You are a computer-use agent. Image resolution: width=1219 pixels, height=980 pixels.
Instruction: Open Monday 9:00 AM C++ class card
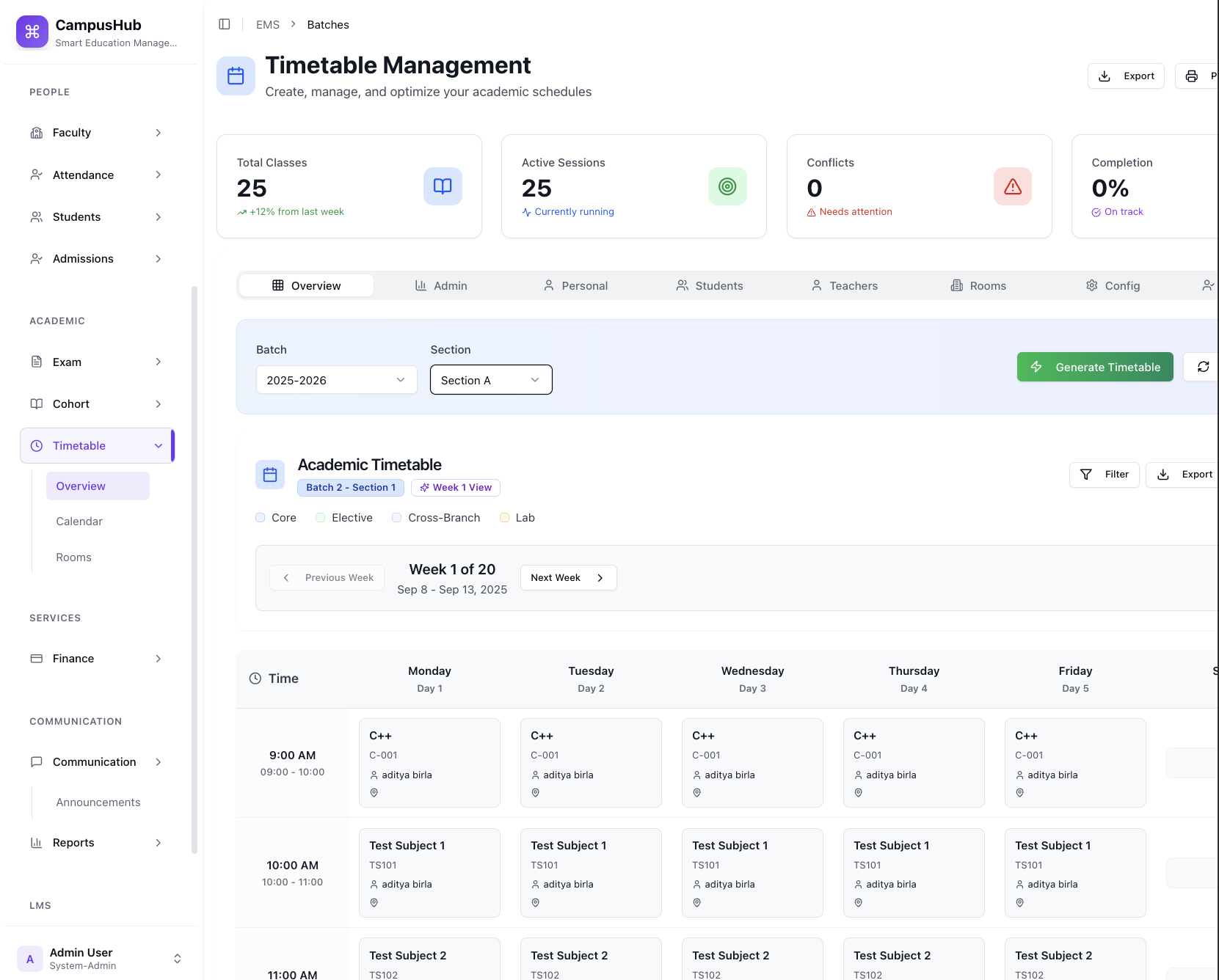429,763
